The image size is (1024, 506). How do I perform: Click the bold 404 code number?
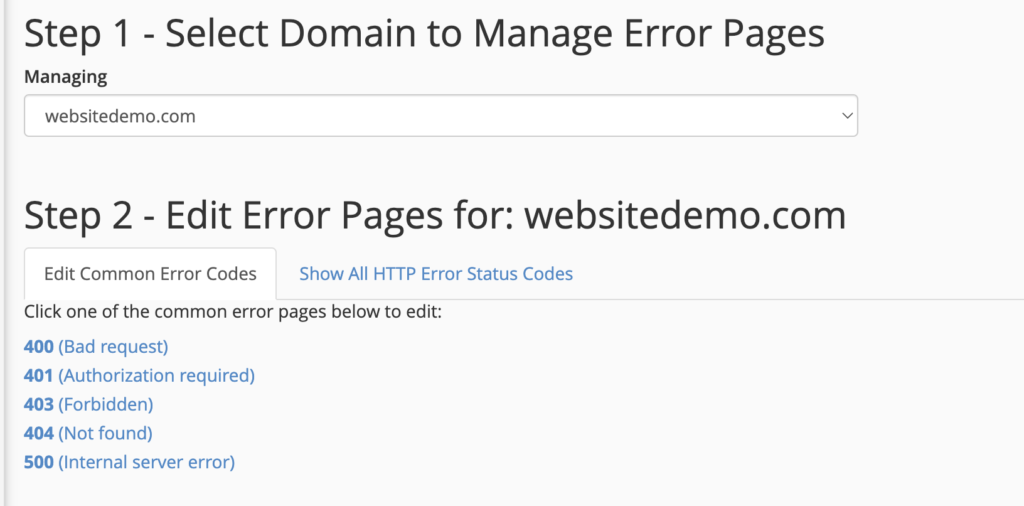tap(39, 434)
